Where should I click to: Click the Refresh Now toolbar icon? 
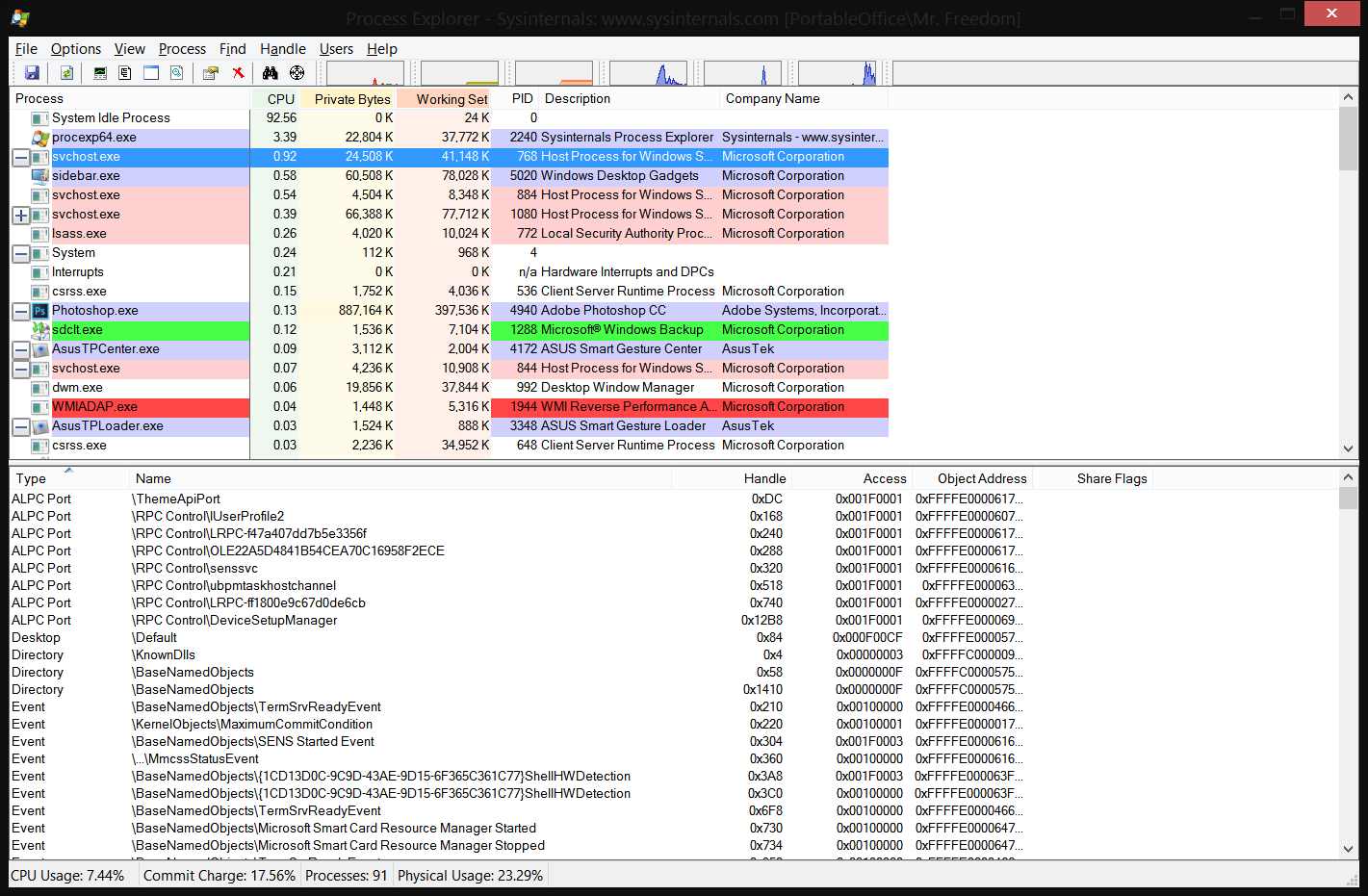point(66,73)
